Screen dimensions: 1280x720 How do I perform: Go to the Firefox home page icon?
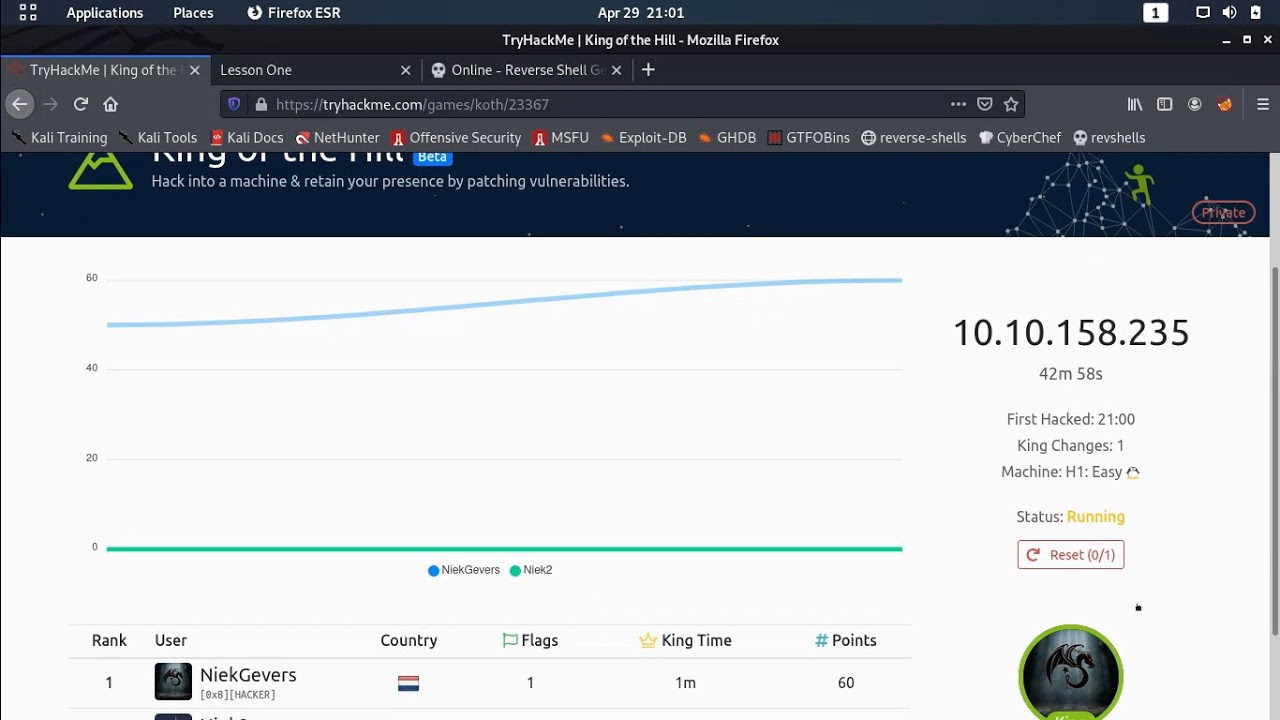(x=111, y=104)
